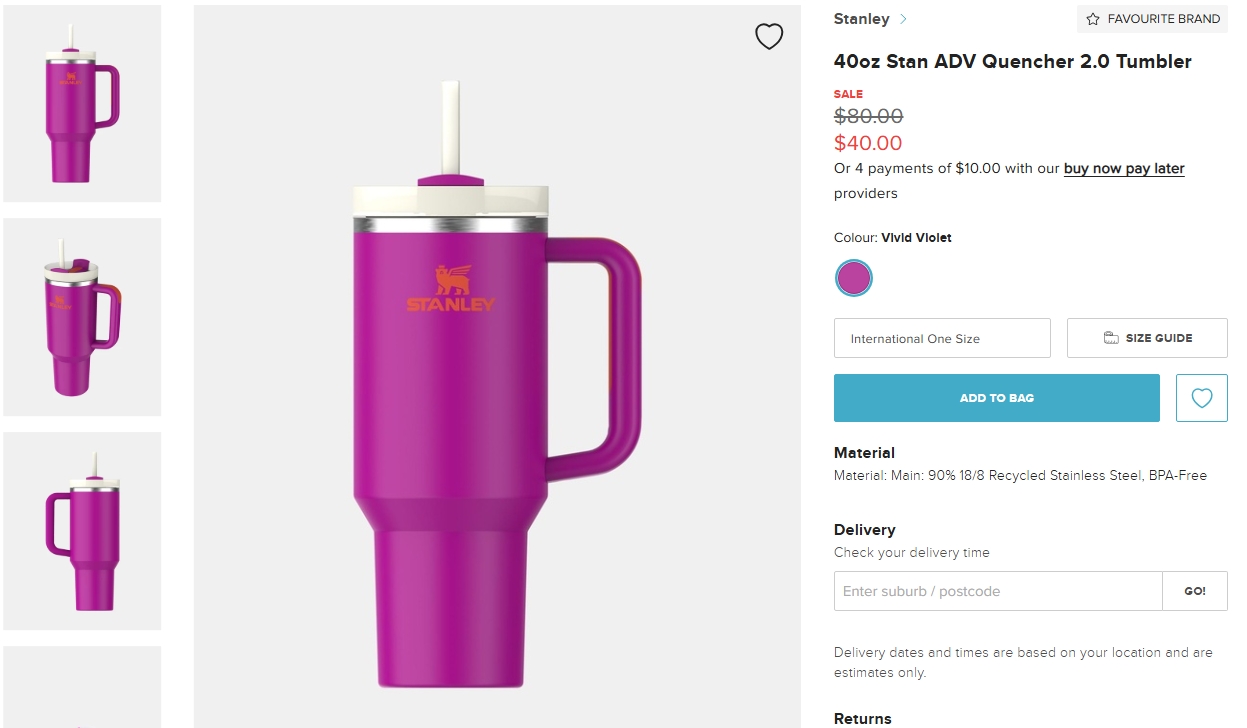
Task: Open the buy now pay later link
Action: 1124,169
